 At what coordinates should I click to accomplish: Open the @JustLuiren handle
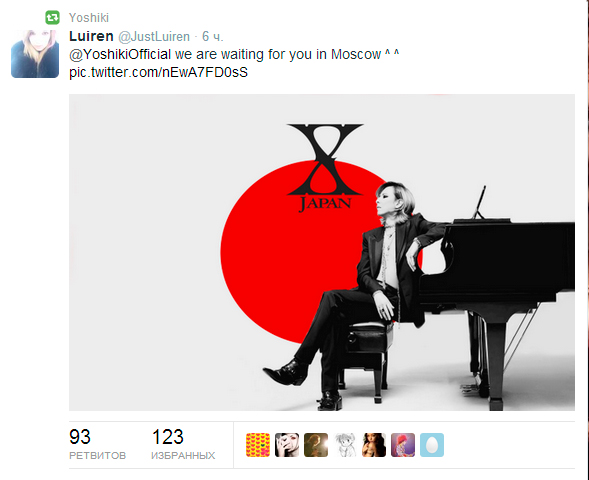[x=154, y=36]
